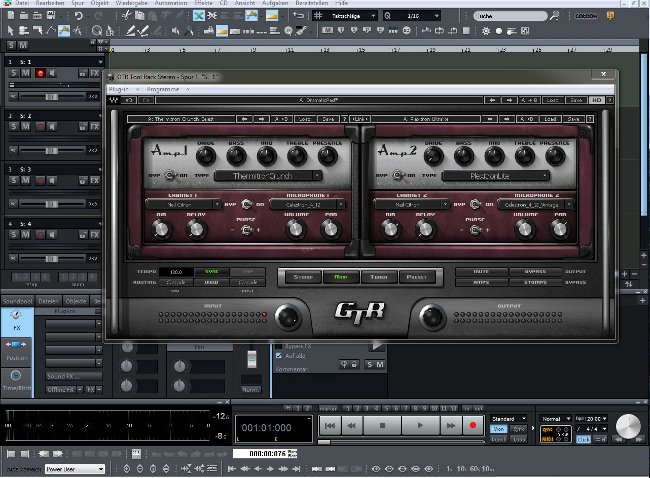Flip the Amp 1 phase switch
The width and height of the screenshot is (650, 478).
pyautogui.click(x=246, y=230)
